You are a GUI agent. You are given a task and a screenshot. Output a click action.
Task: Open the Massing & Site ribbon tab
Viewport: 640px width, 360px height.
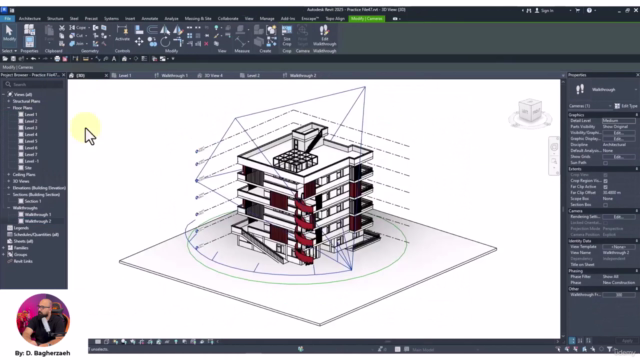click(x=198, y=19)
